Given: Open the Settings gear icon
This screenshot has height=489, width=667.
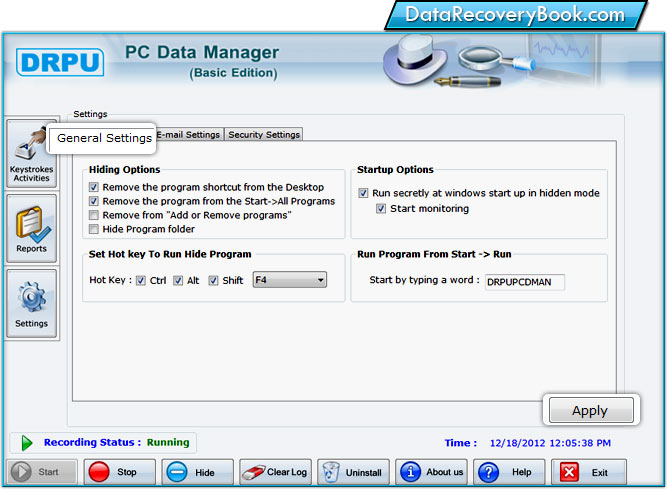Looking at the screenshot, I should pos(31,304).
